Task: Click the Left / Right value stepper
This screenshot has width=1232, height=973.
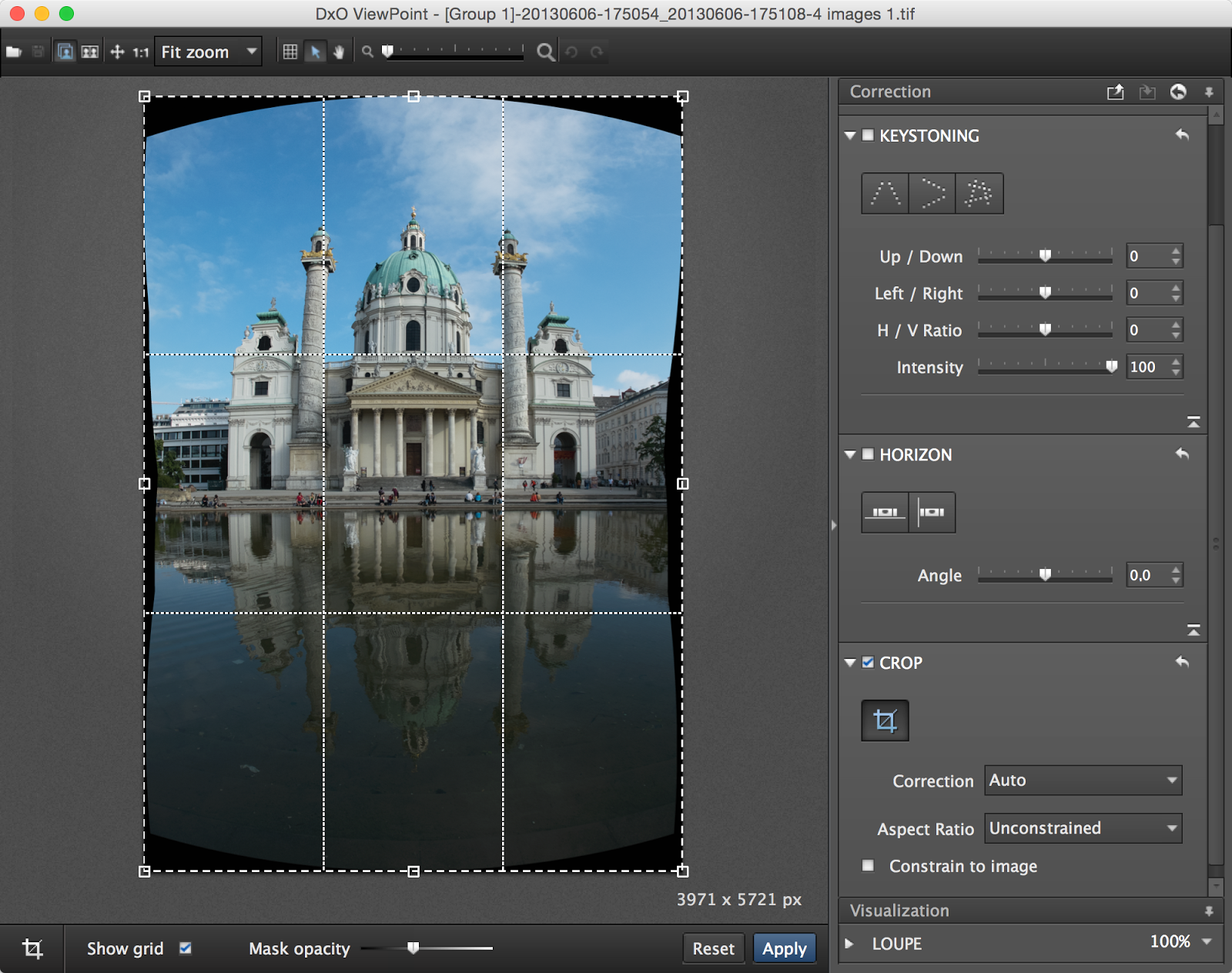Action: pyautogui.click(x=1176, y=293)
